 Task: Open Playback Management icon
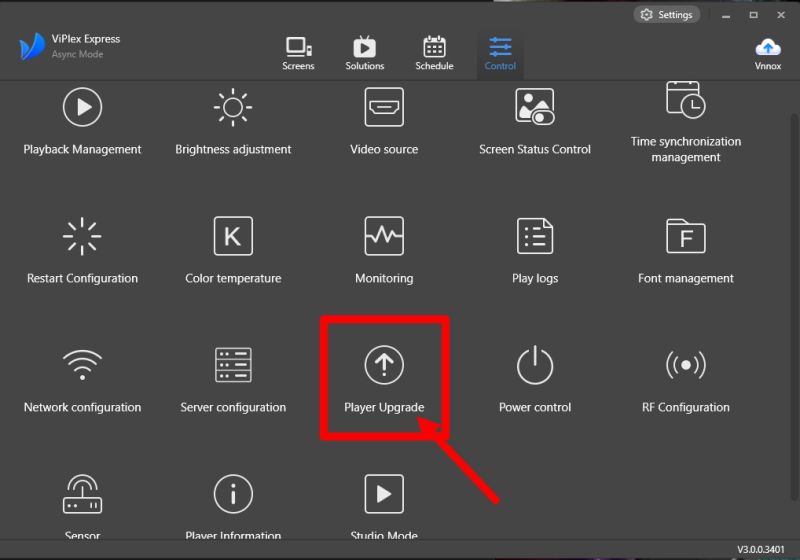(x=82, y=107)
